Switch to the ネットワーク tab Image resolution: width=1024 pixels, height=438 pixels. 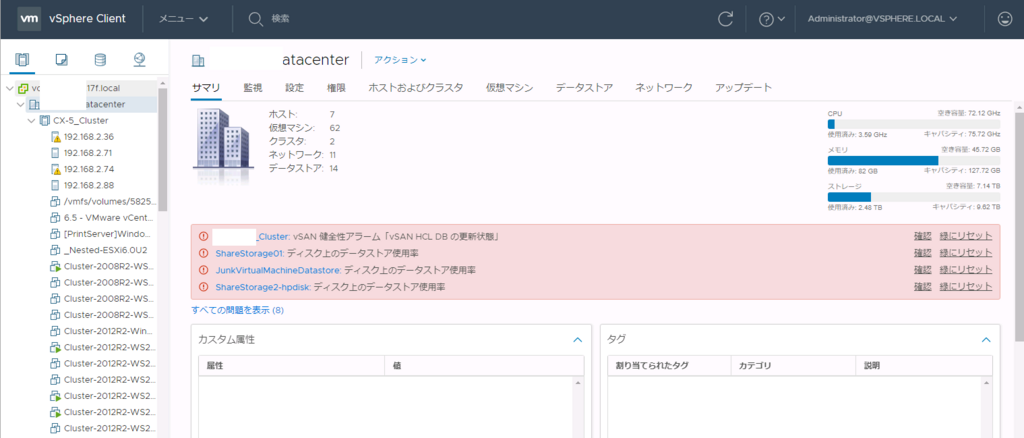[x=664, y=87]
